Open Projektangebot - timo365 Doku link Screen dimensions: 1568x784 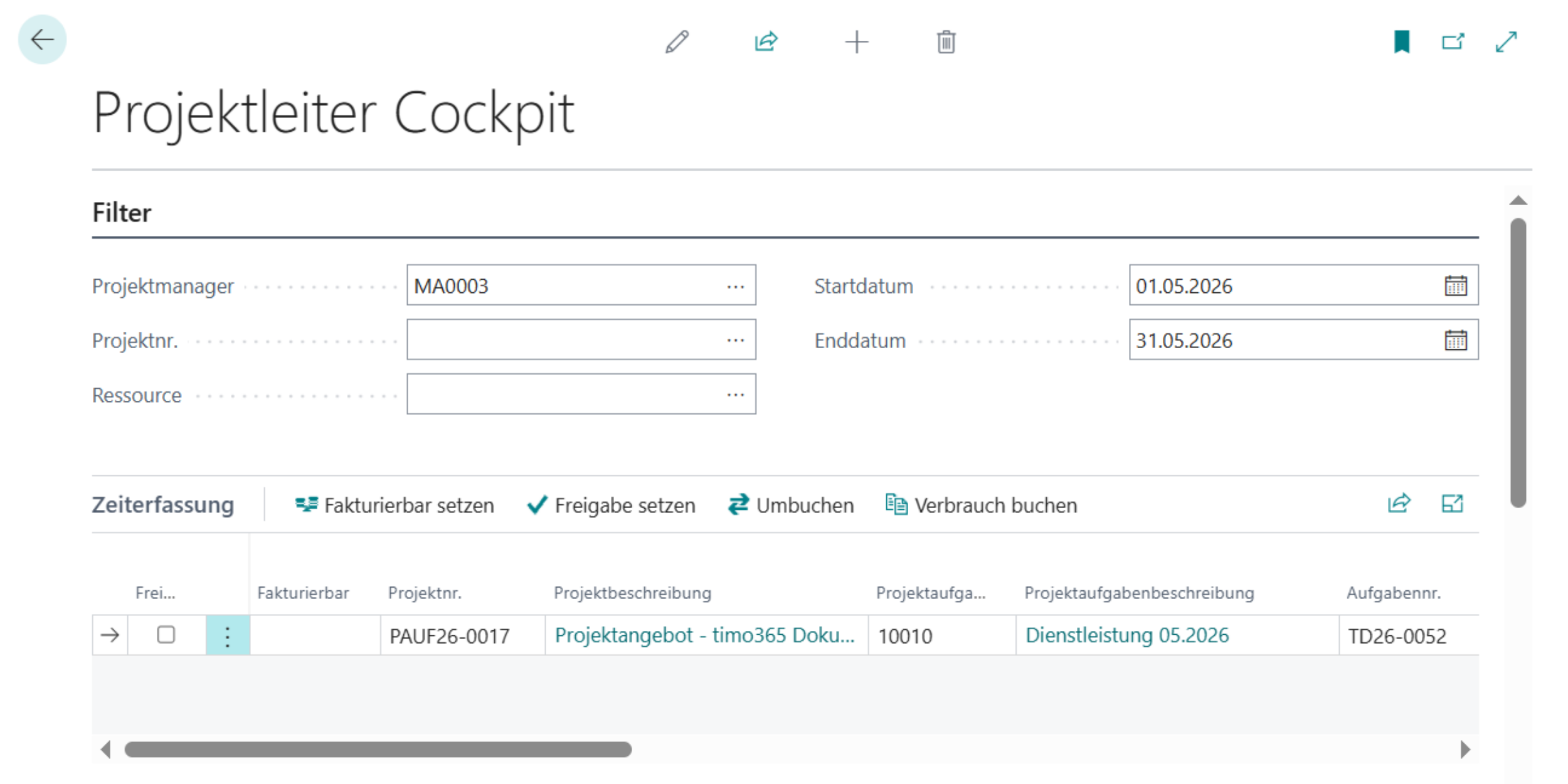[x=705, y=635]
